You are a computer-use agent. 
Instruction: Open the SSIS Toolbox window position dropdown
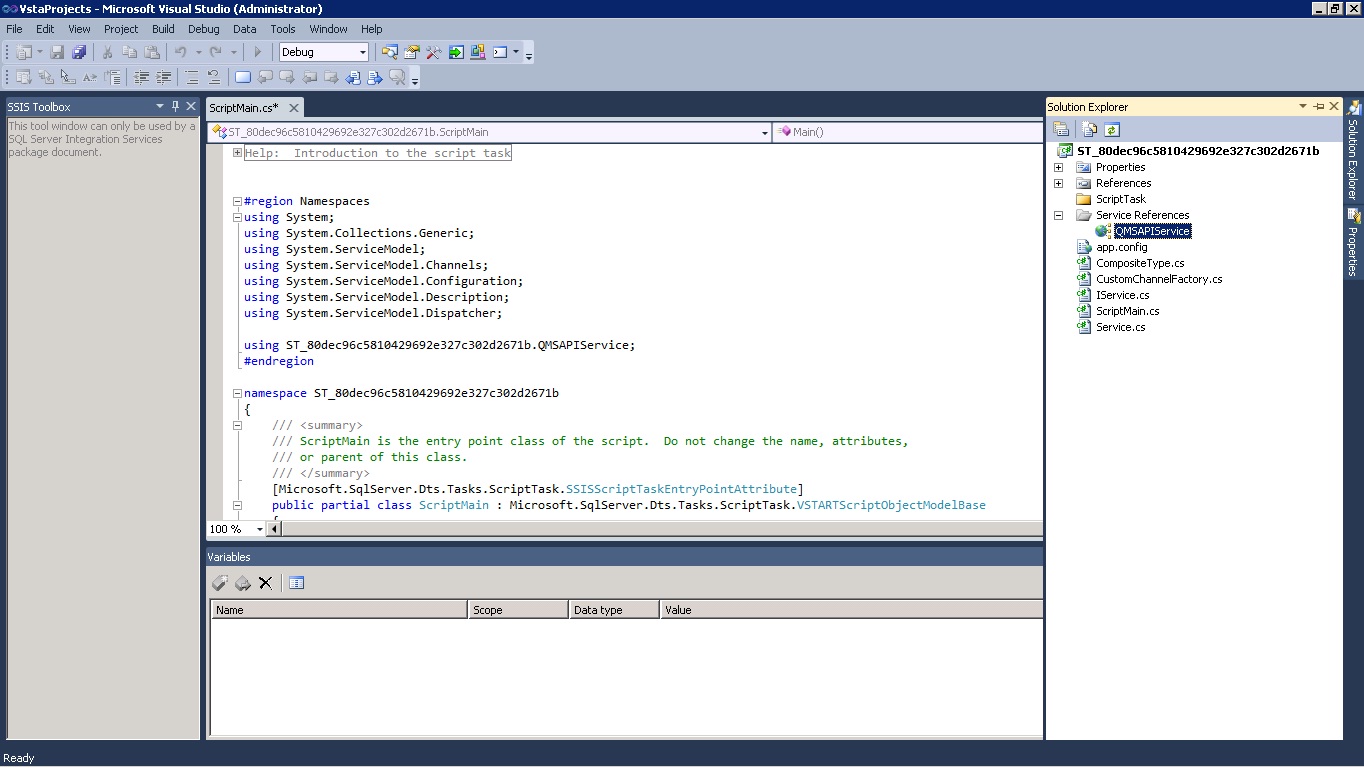pos(159,106)
